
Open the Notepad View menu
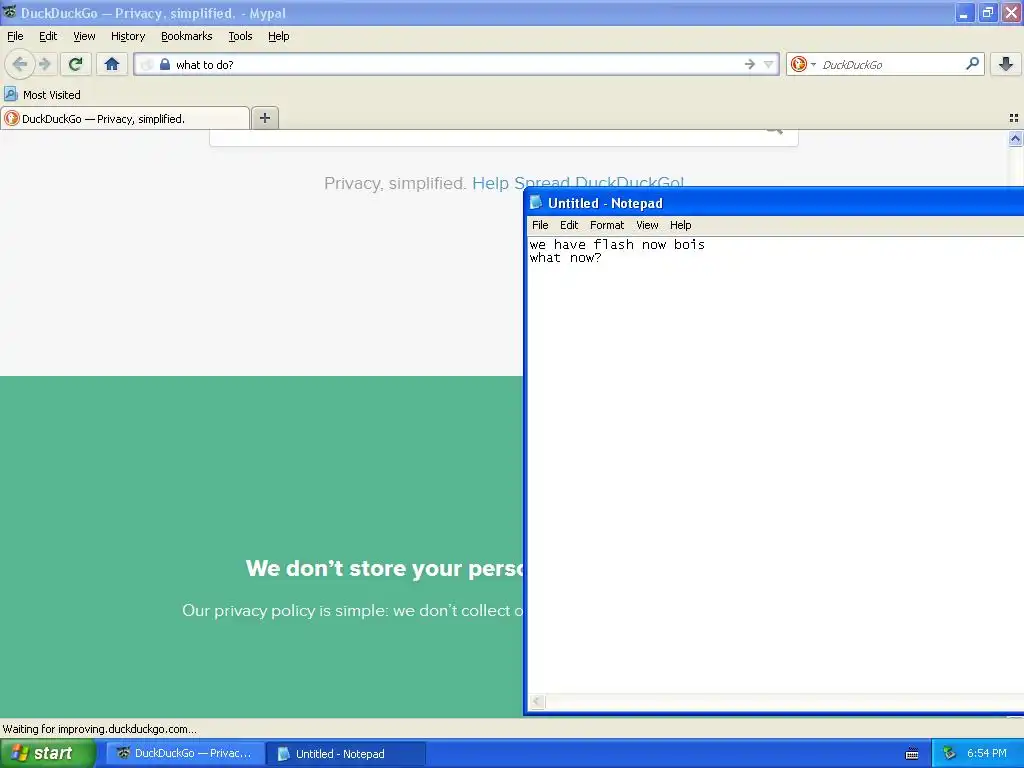pyautogui.click(x=647, y=225)
